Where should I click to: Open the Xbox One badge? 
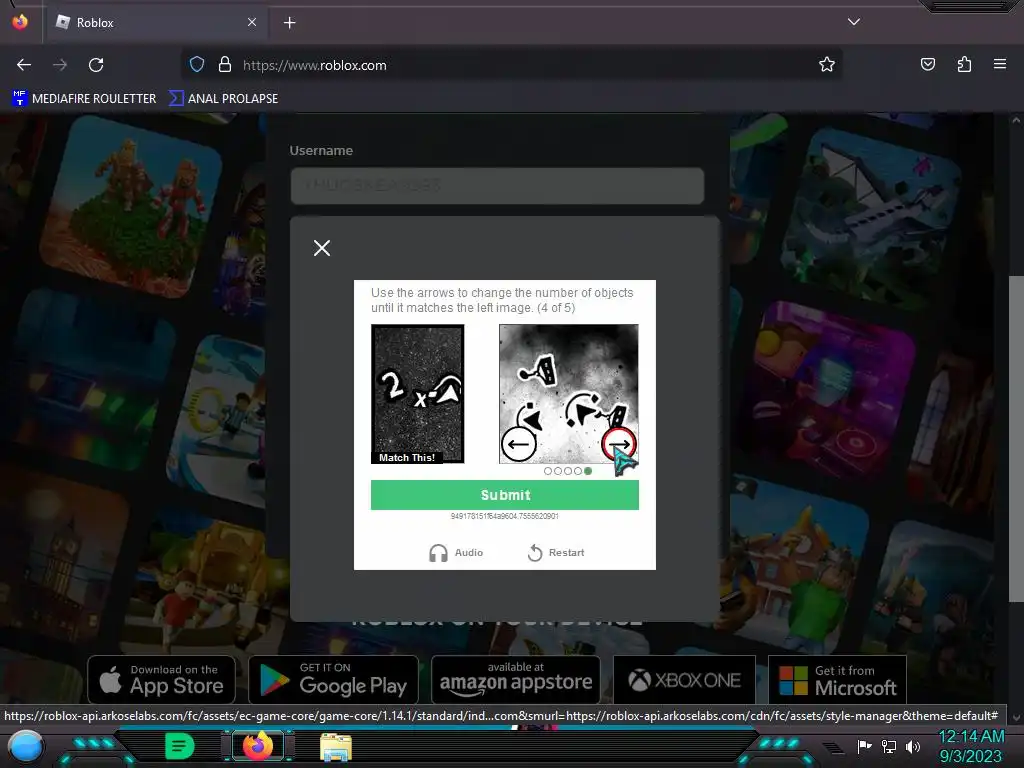click(x=684, y=680)
